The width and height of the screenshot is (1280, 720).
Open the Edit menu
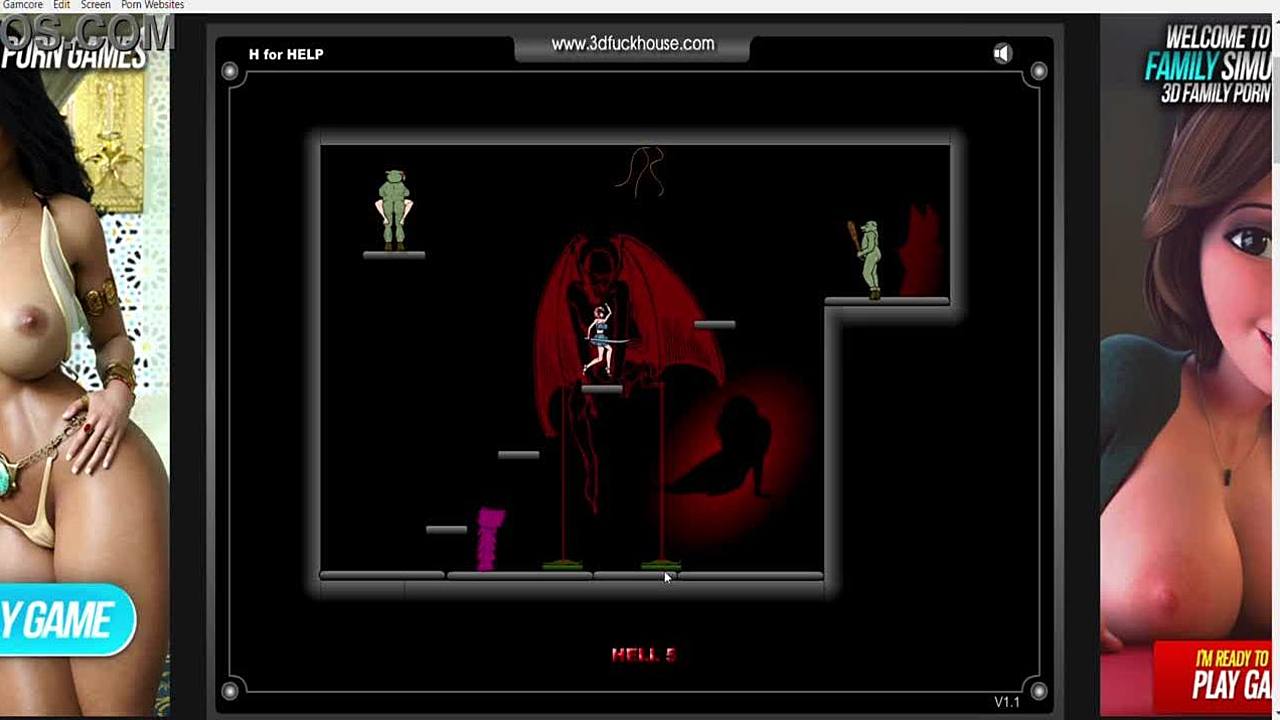tap(62, 5)
